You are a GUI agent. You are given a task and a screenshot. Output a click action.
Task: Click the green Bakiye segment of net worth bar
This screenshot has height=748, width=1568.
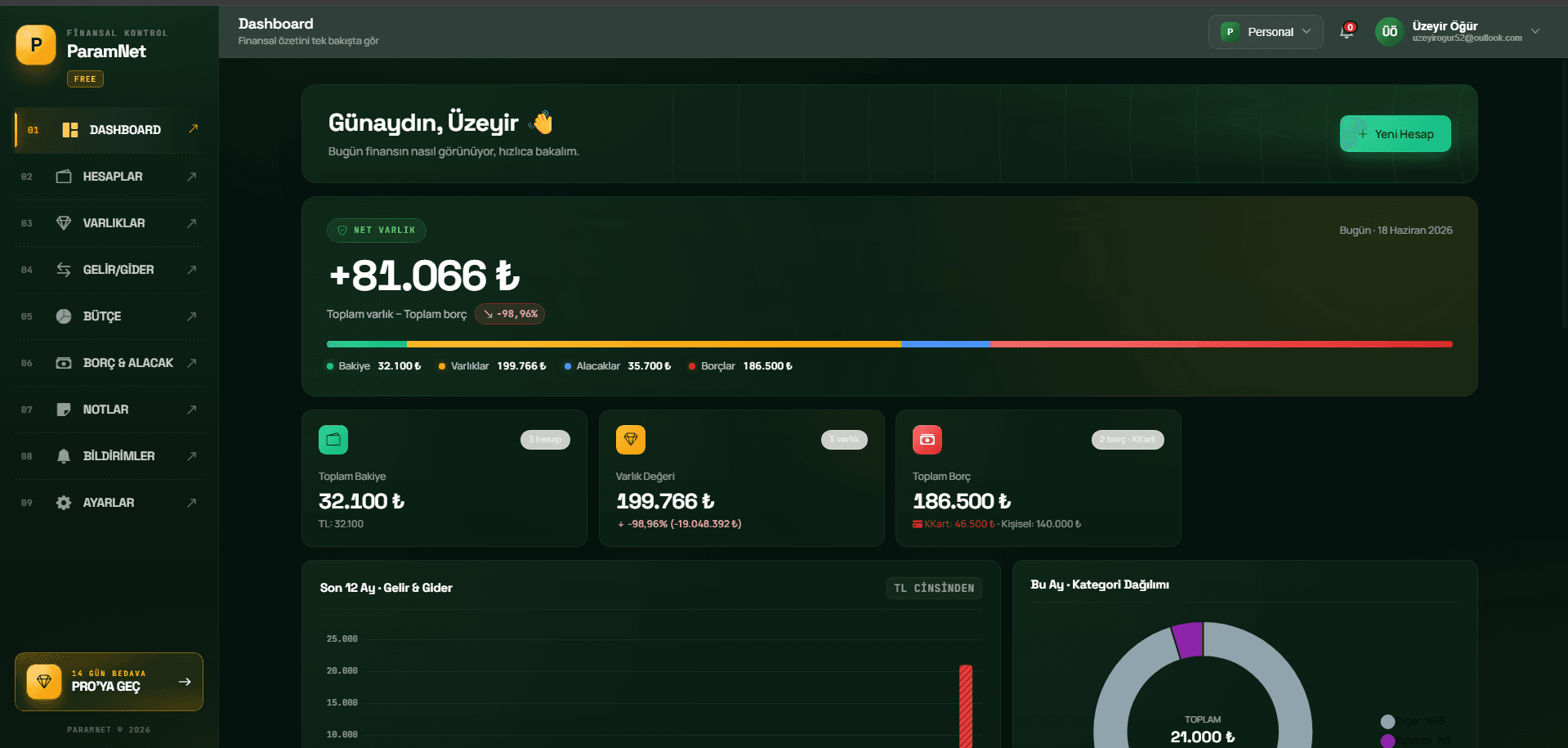366,344
